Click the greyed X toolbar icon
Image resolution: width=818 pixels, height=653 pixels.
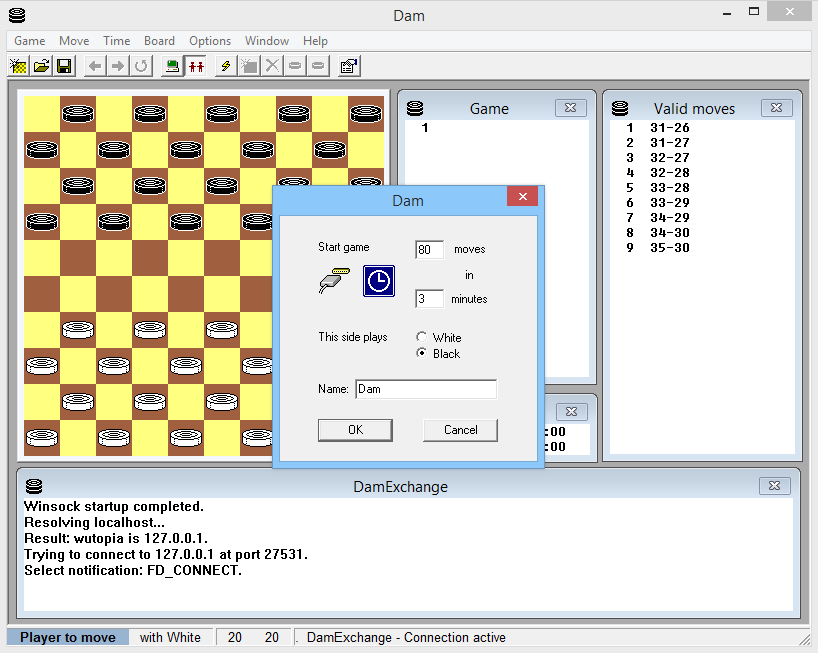[x=272, y=66]
